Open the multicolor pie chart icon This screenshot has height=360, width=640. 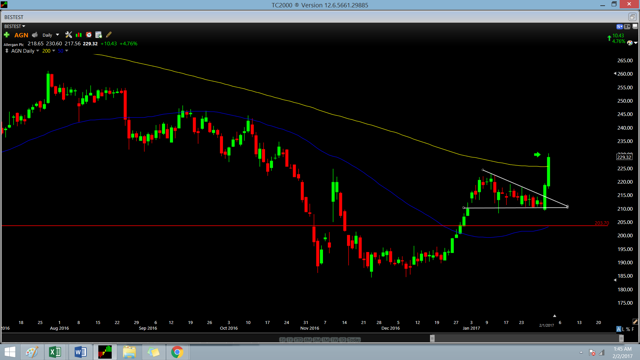pos(630,43)
